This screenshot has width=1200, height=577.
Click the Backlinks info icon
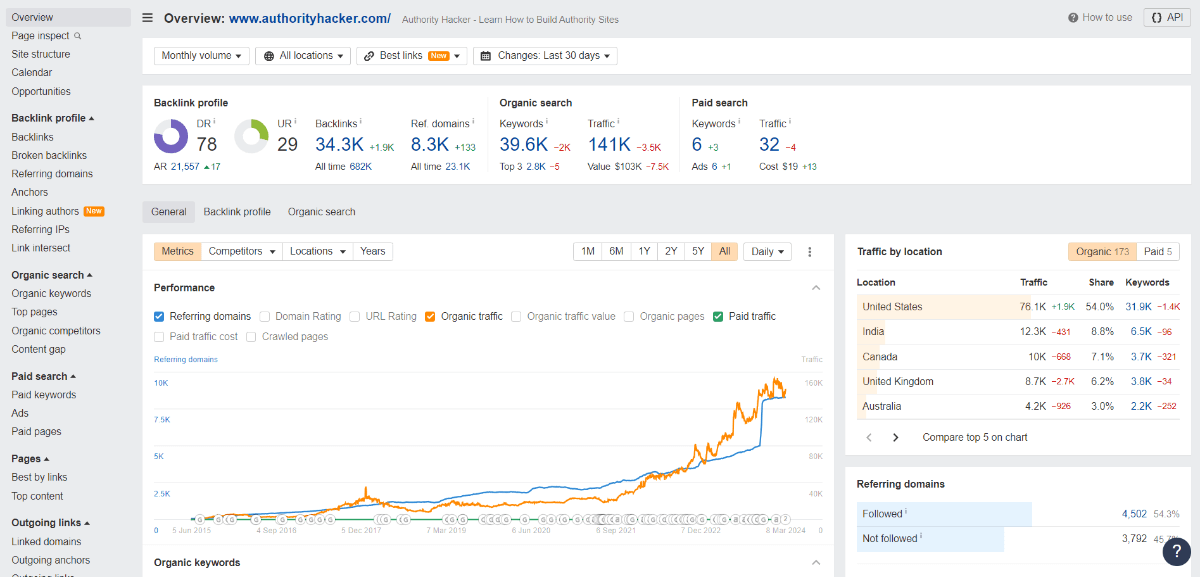[362, 122]
